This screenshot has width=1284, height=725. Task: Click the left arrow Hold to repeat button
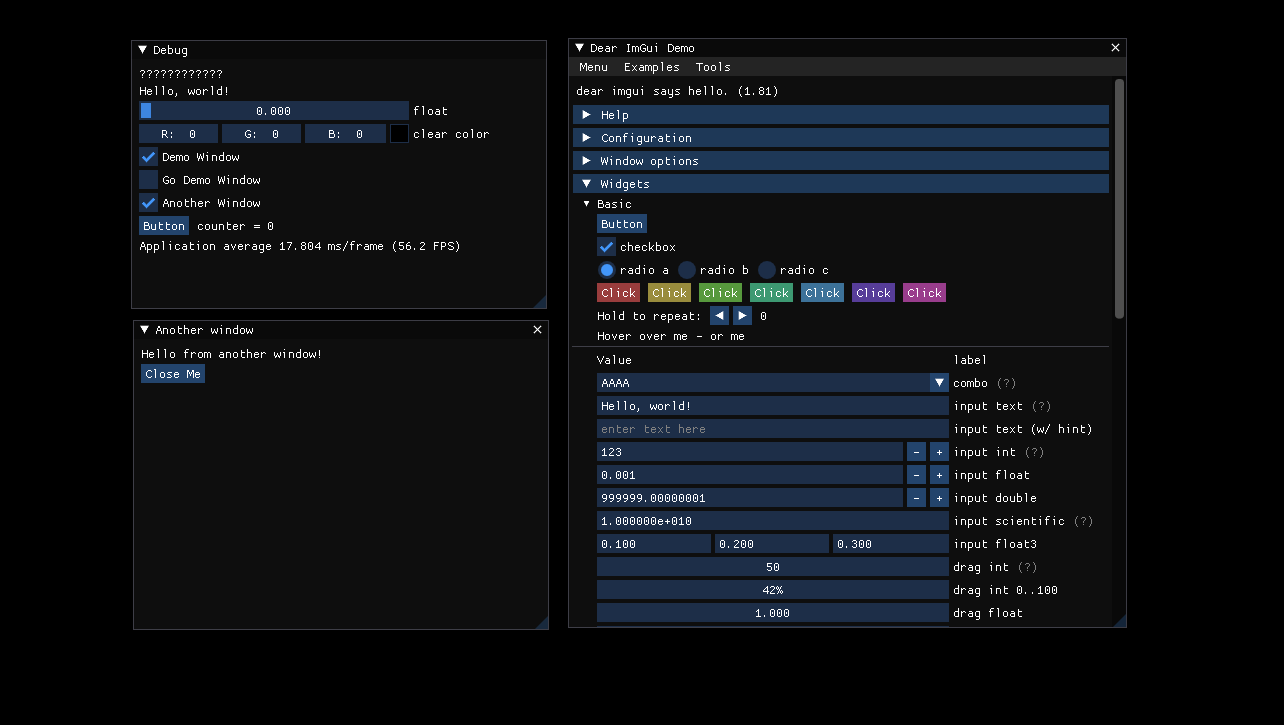(x=719, y=316)
